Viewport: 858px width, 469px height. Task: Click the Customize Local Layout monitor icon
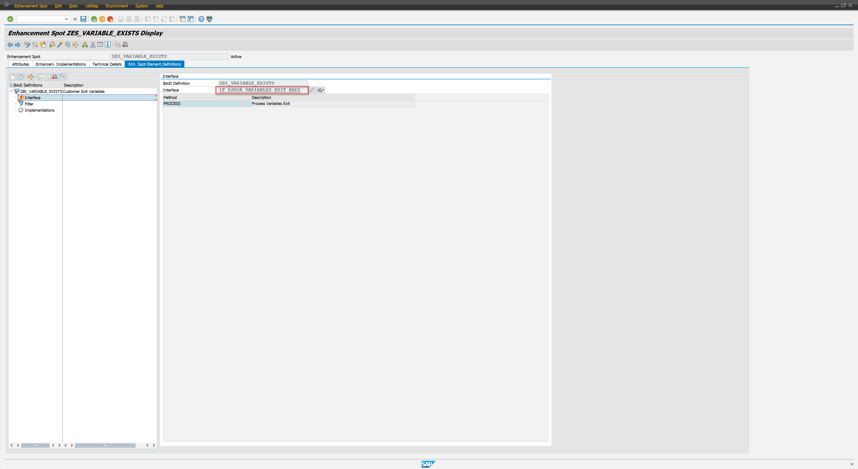[x=209, y=19]
